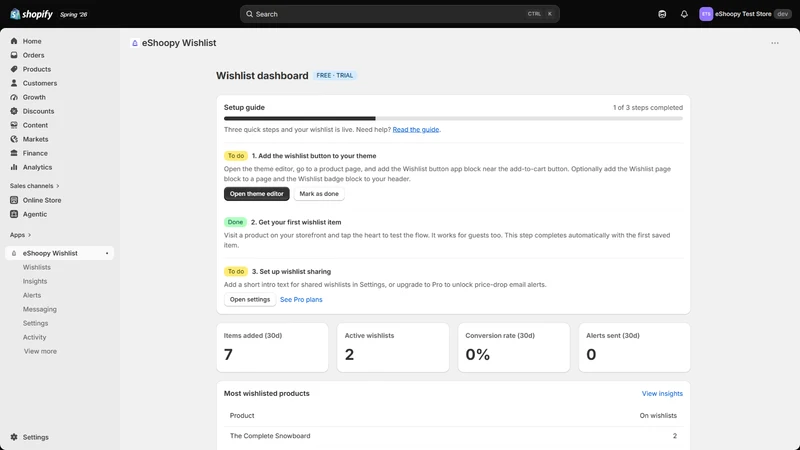Click 'Set up wishlist sharing' step title
The height and width of the screenshot is (450, 800).
pos(295,272)
